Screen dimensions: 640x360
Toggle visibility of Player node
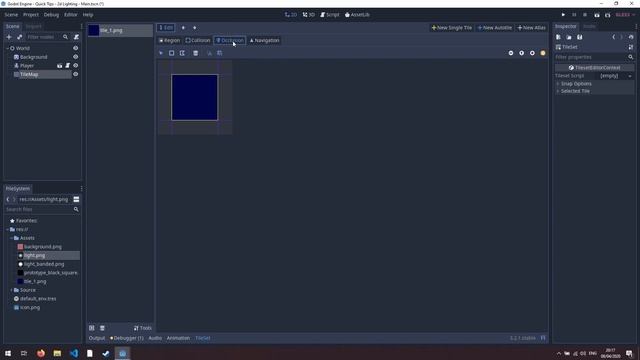76,66
